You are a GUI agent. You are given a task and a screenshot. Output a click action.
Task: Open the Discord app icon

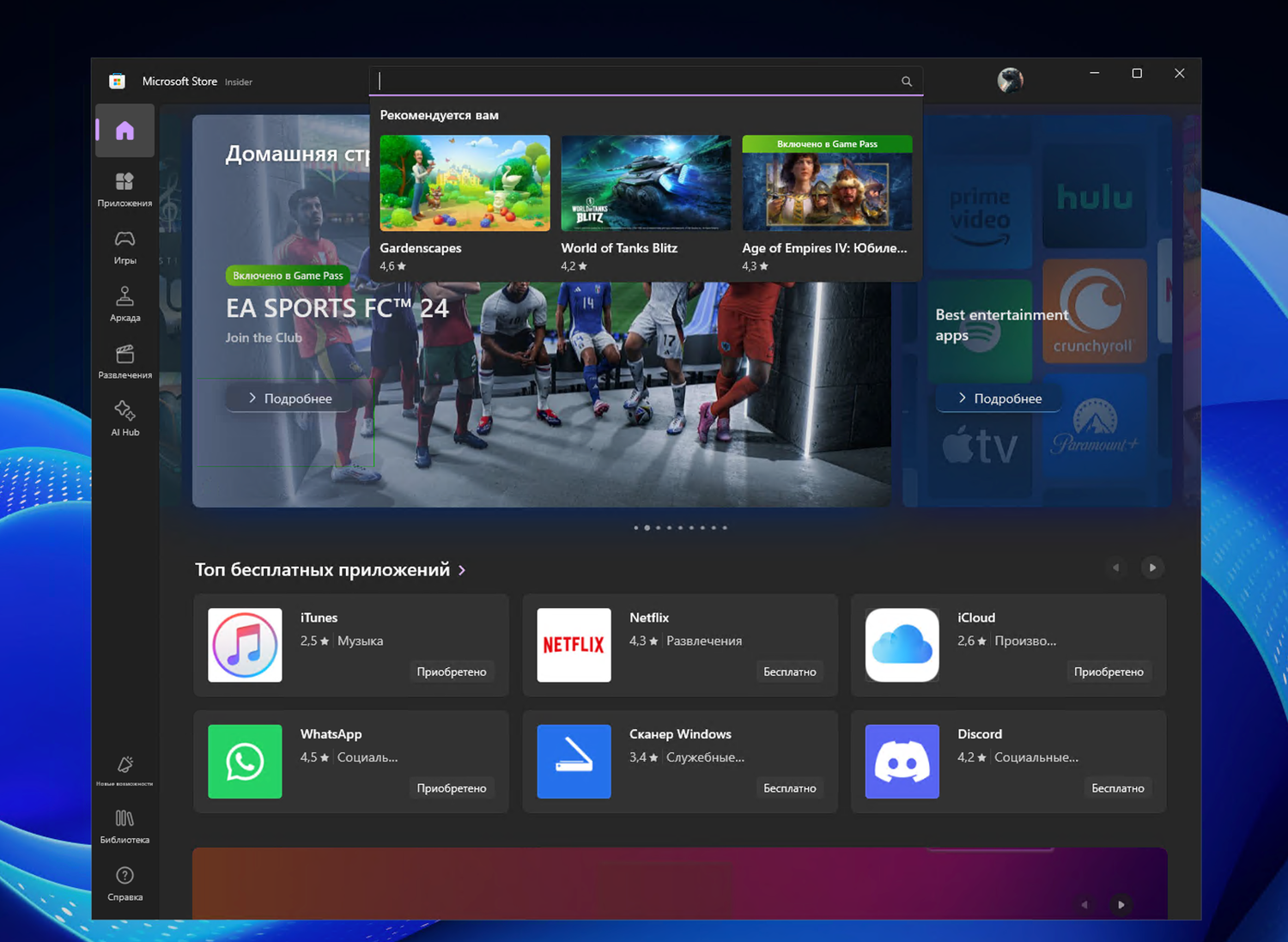902,762
